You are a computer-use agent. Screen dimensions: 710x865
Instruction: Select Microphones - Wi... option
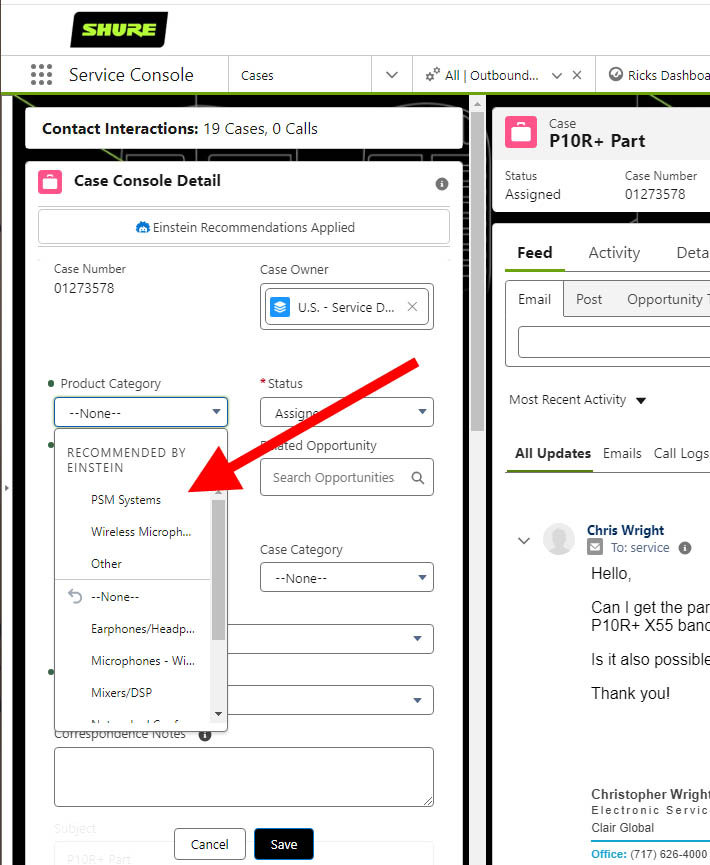coord(133,661)
